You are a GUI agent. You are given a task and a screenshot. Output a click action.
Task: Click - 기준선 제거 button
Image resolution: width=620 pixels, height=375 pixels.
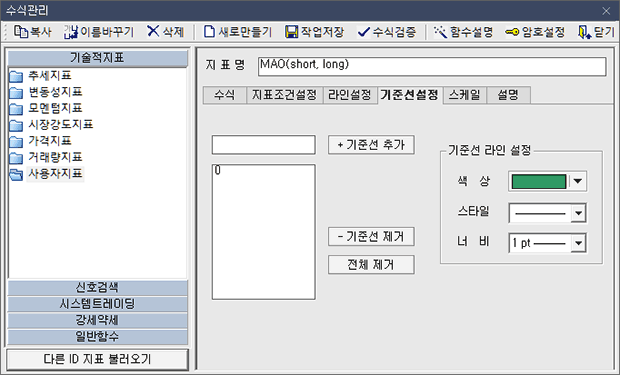click(x=371, y=237)
